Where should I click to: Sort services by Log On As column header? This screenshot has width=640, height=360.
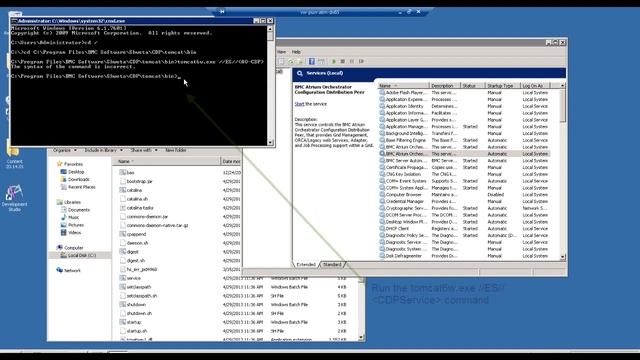tap(535, 86)
